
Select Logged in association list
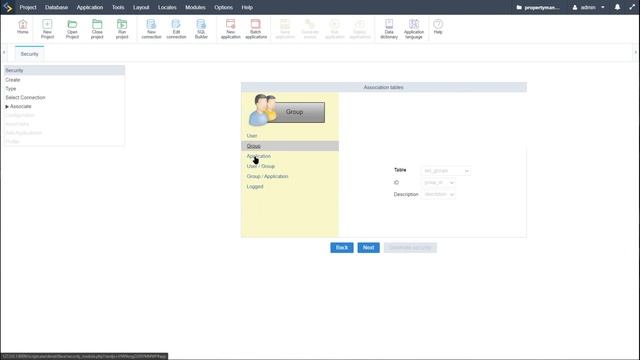[x=255, y=187]
